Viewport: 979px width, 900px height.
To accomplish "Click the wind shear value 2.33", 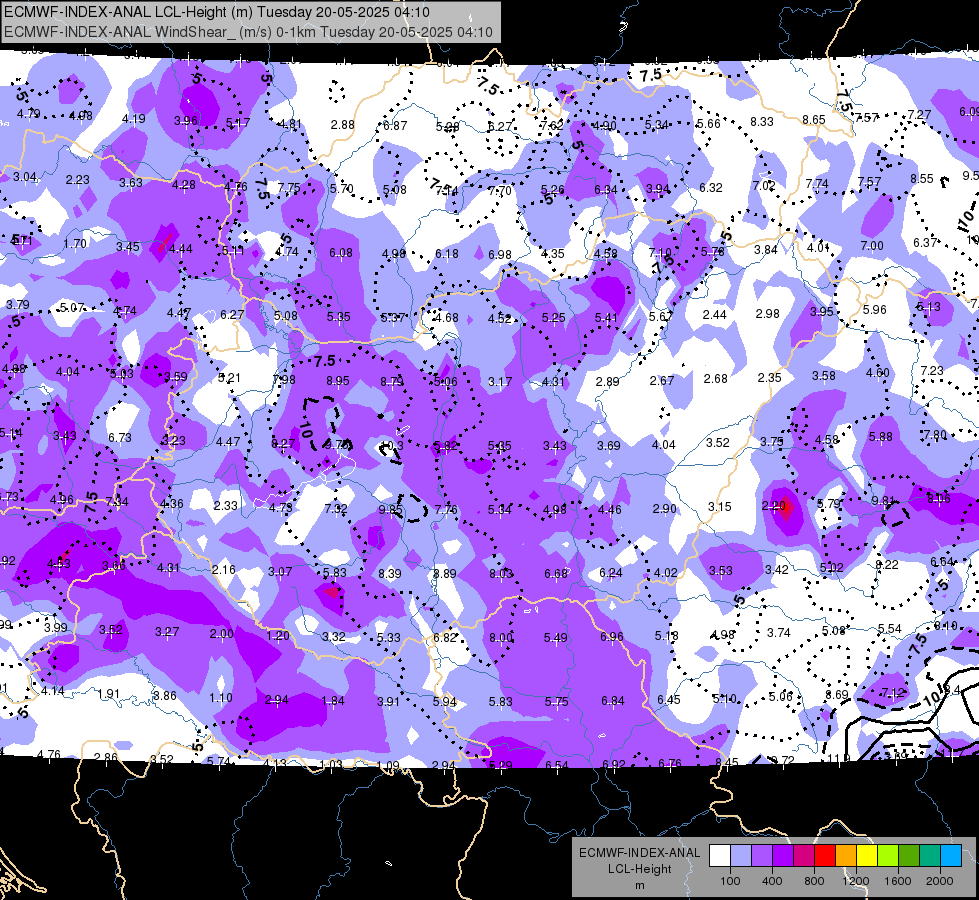I will [x=225, y=505].
